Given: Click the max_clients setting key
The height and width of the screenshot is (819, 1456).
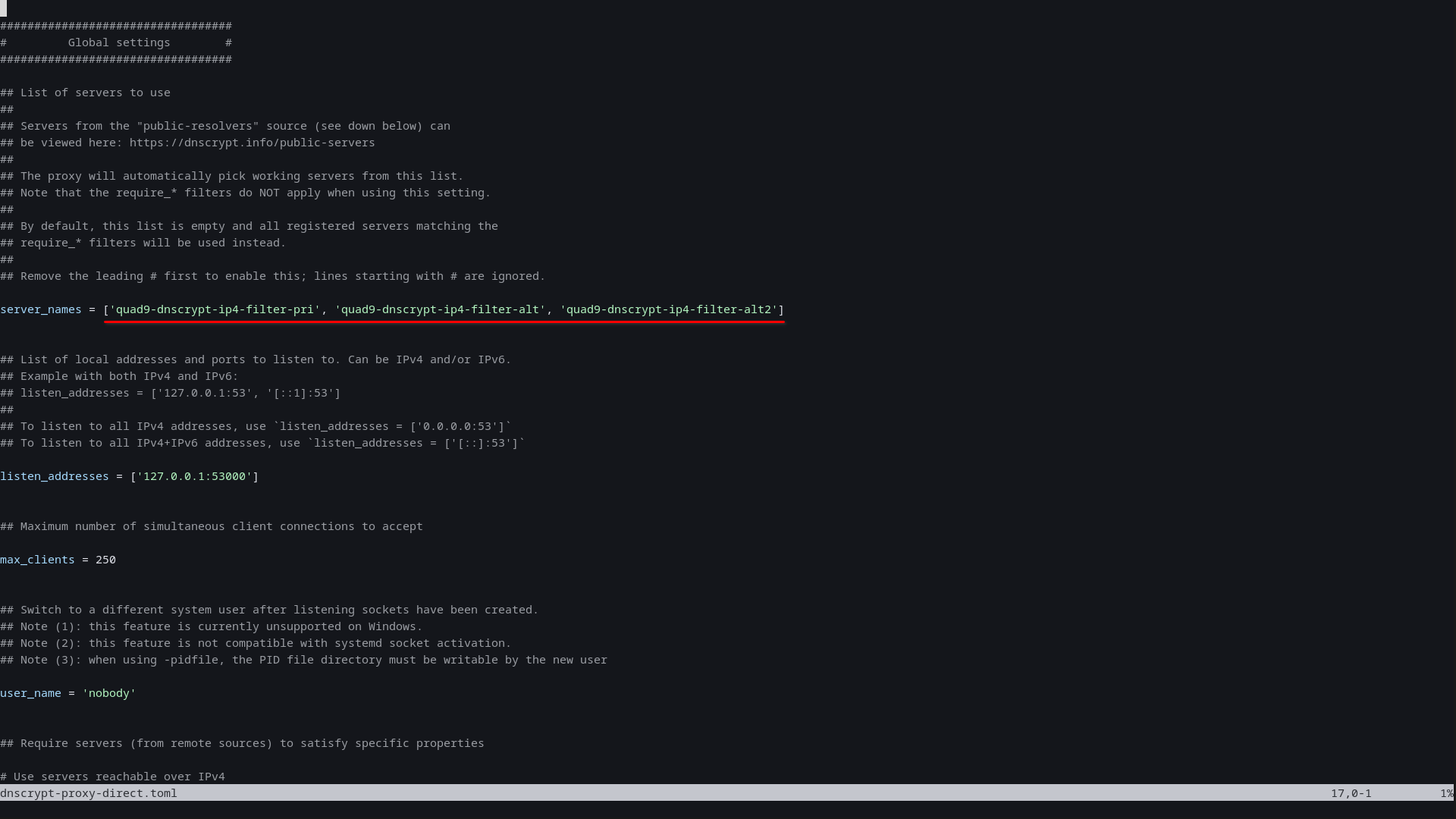Looking at the screenshot, I should [37, 560].
